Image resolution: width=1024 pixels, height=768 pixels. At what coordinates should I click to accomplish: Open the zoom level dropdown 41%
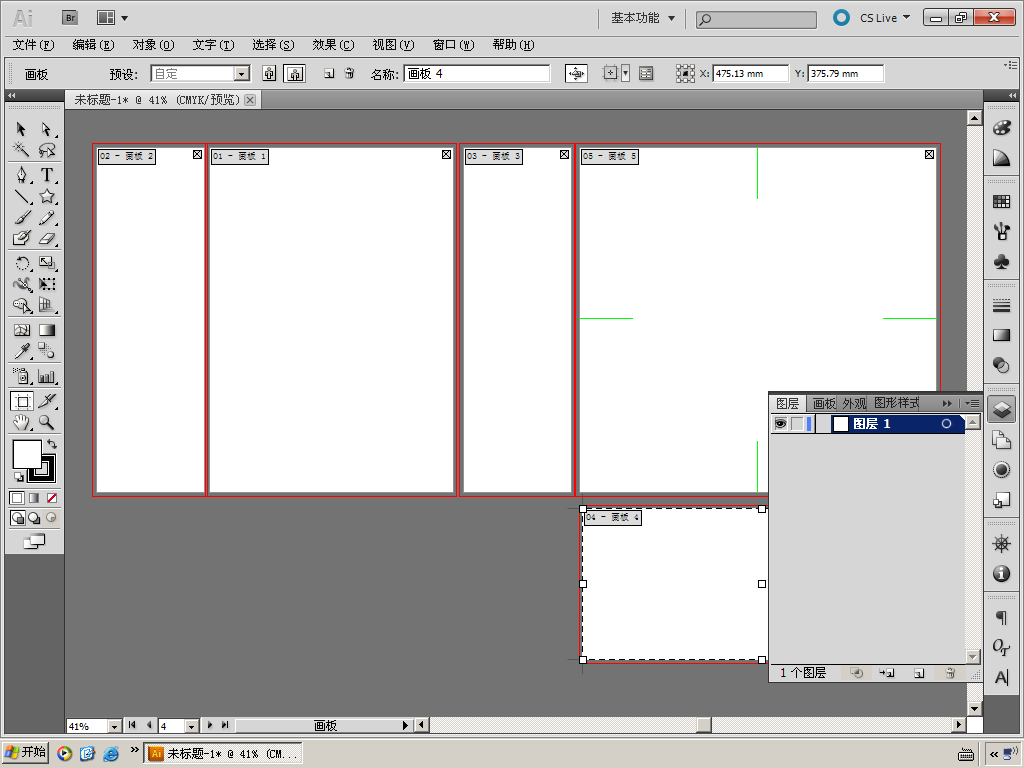[114, 726]
